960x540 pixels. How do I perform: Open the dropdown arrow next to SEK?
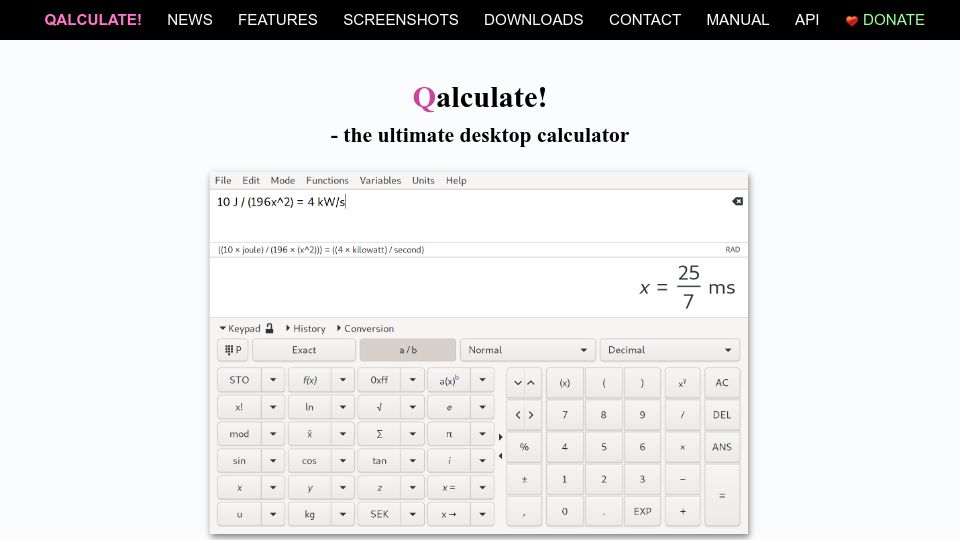coord(413,514)
